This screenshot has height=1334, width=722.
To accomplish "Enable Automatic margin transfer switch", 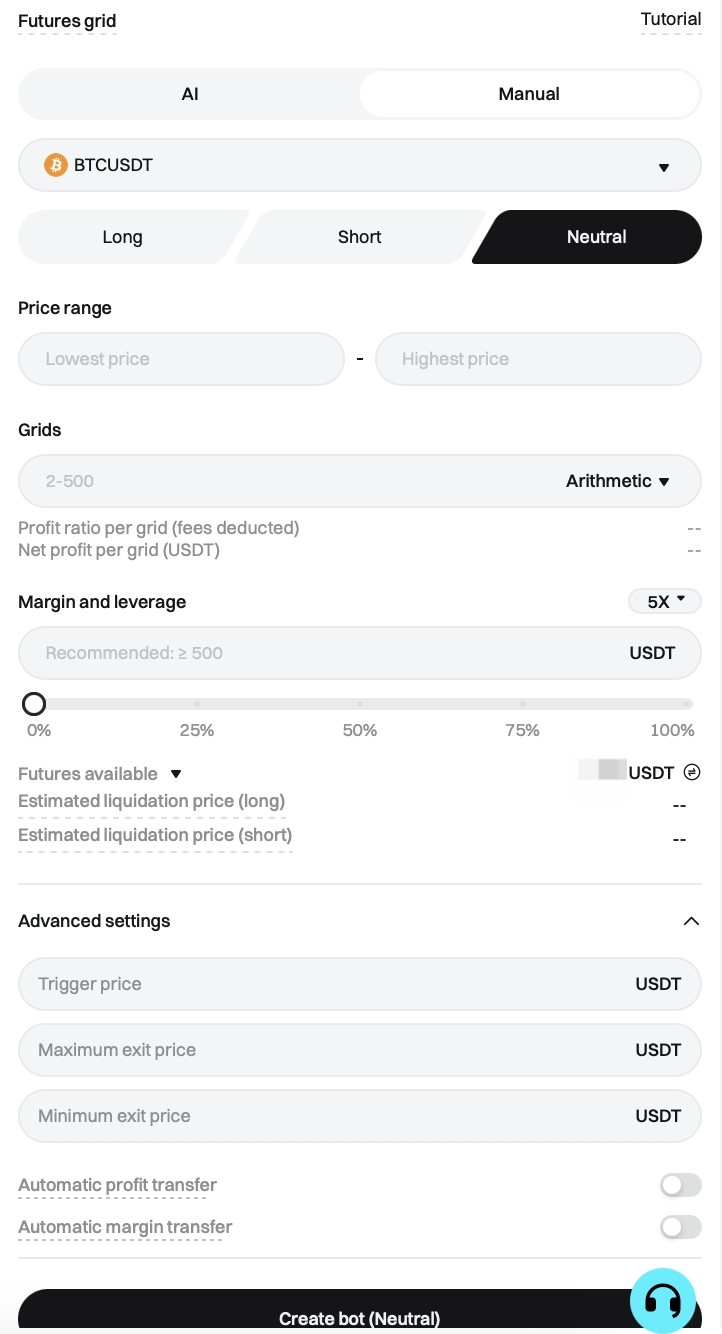I will click(680, 1227).
